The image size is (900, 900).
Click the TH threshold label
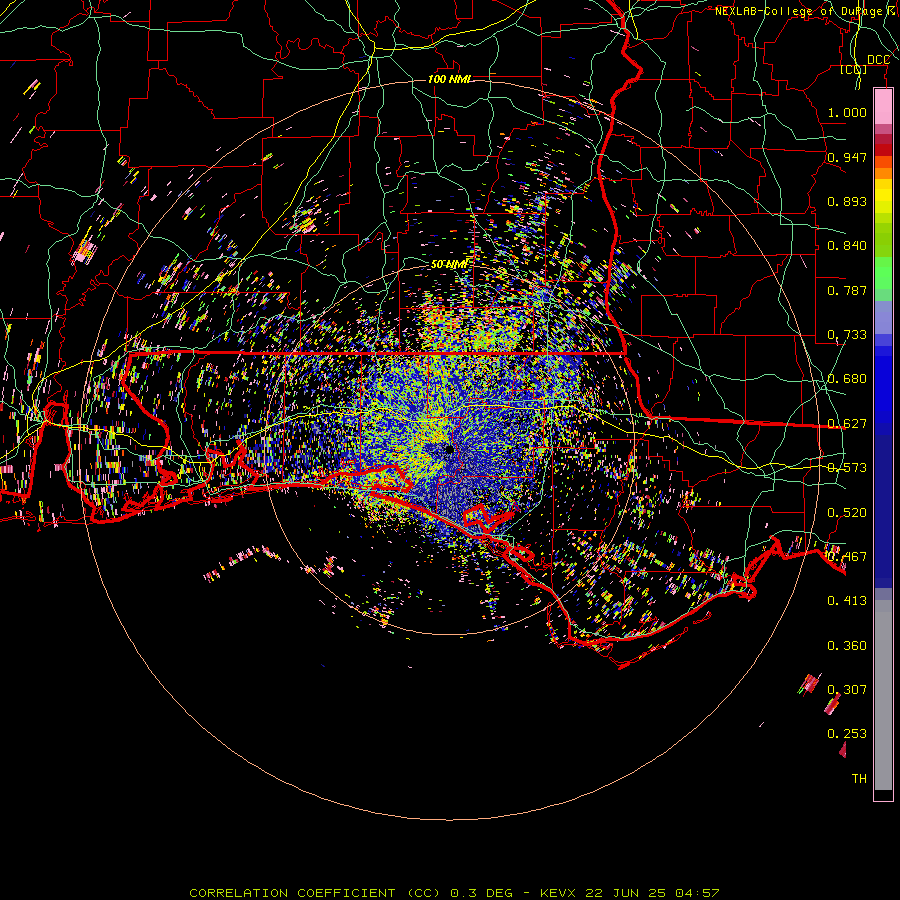point(859,778)
